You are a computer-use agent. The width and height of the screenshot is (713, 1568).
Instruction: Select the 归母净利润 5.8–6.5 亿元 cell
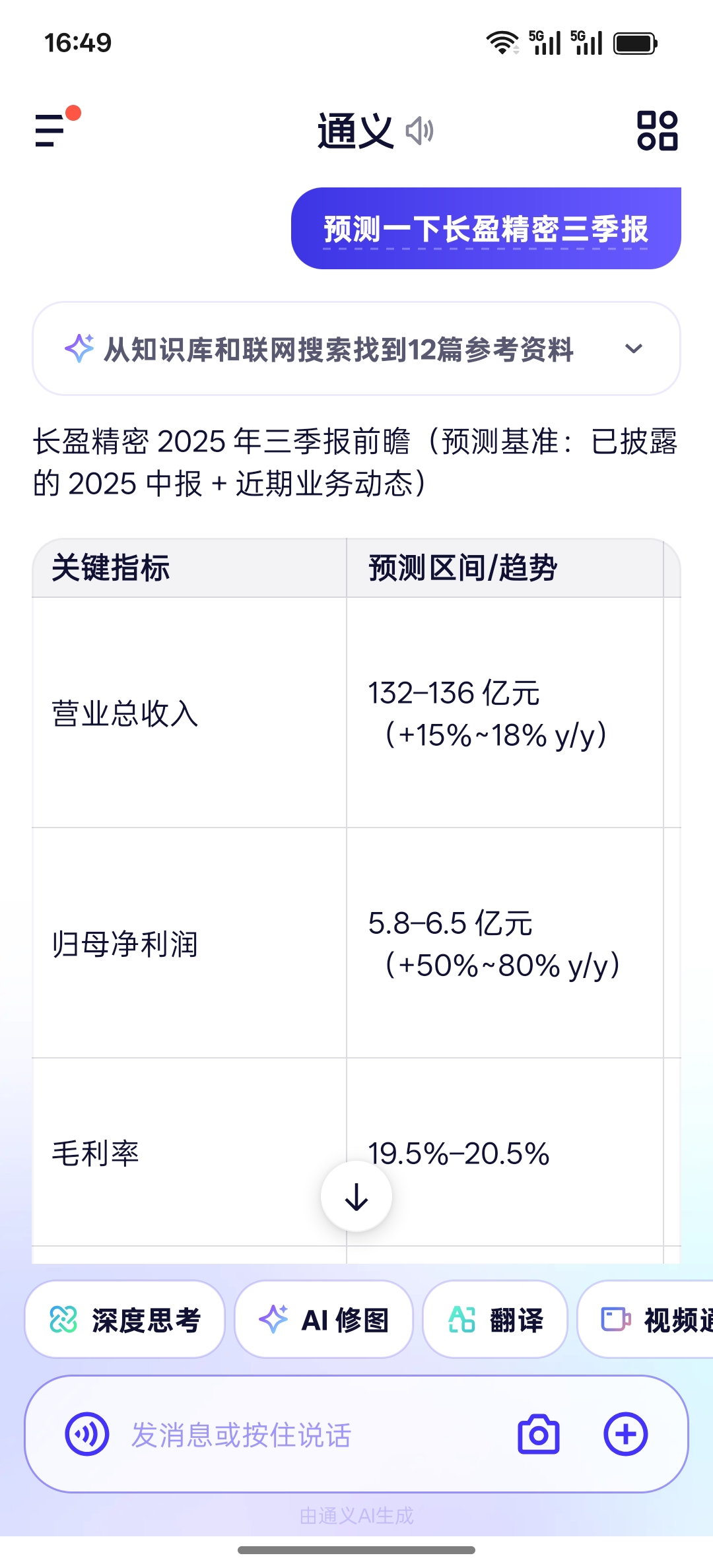[x=505, y=943]
